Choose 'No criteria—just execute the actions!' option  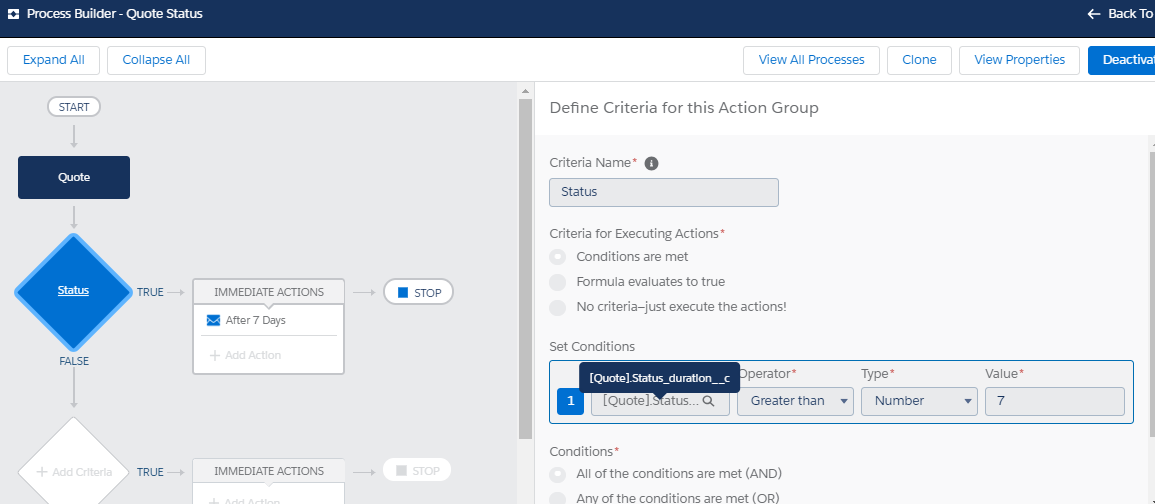(558, 307)
